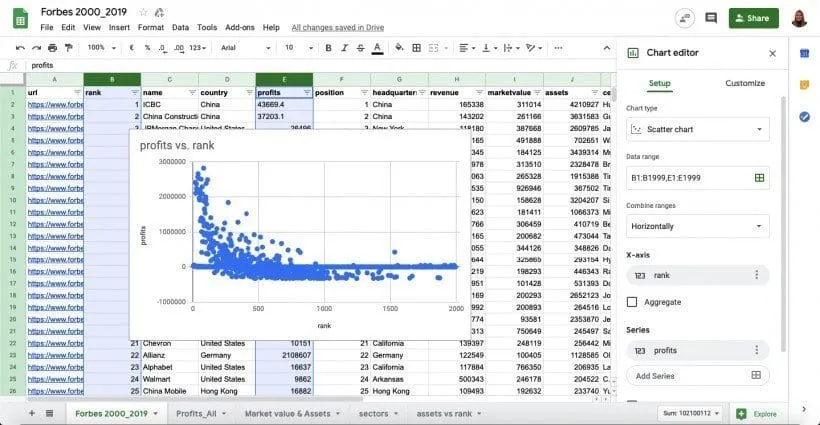Viewport: 820px width, 425px height.
Task: Click All changes saved in Drive link
Action: (x=337, y=27)
